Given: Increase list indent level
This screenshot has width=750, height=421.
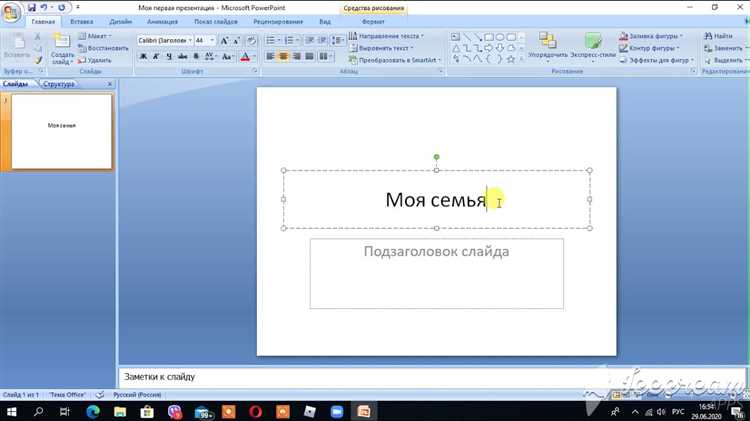Looking at the screenshot, I should [x=322, y=41].
